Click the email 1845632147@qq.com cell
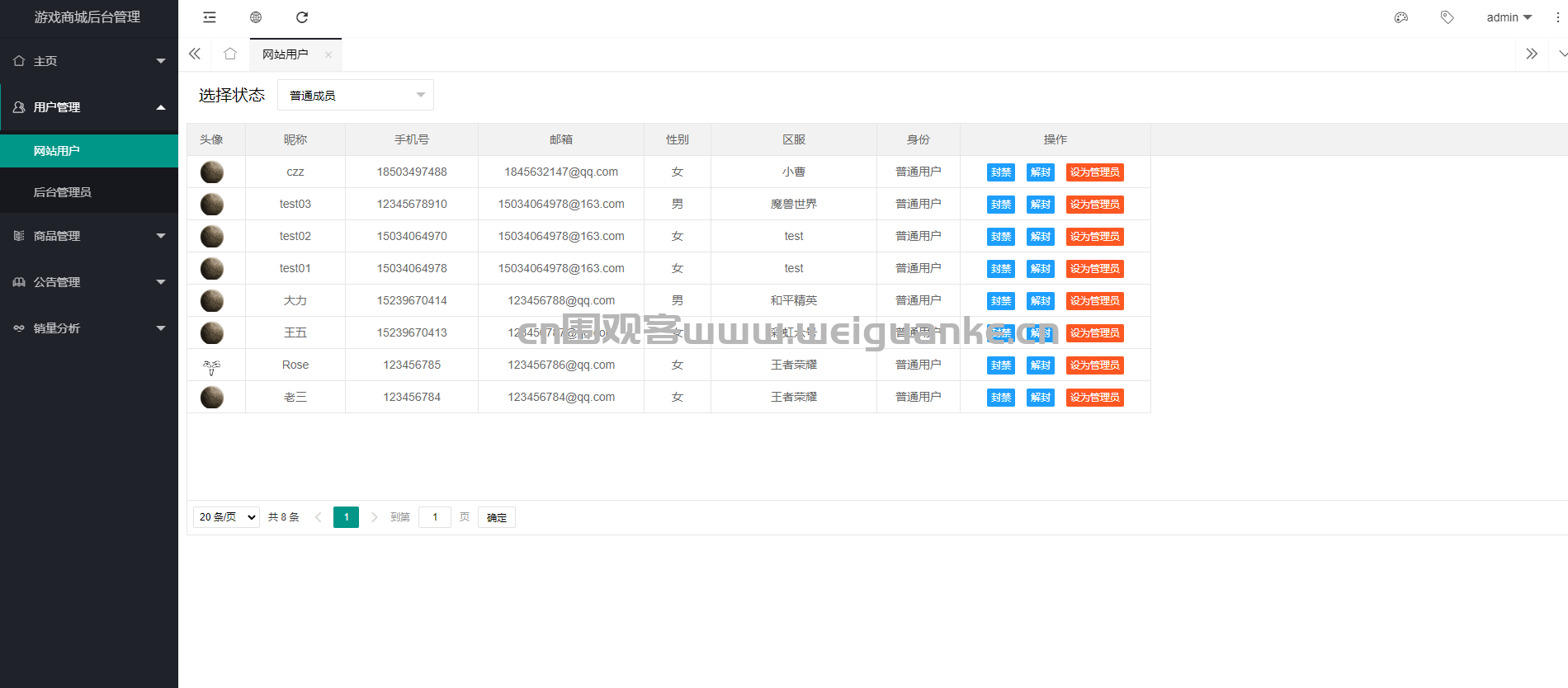This screenshot has width=1568, height=688. click(561, 172)
